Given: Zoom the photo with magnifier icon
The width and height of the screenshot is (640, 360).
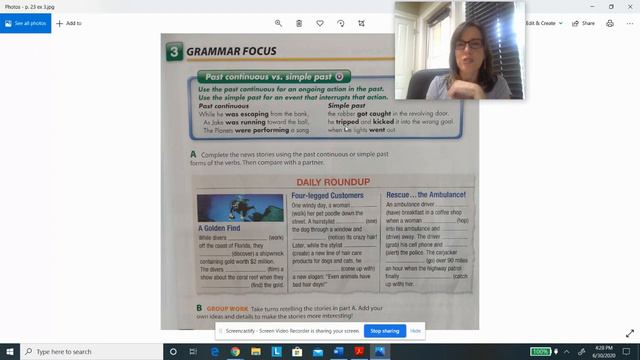Looking at the screenshot, I should (278, 23).
